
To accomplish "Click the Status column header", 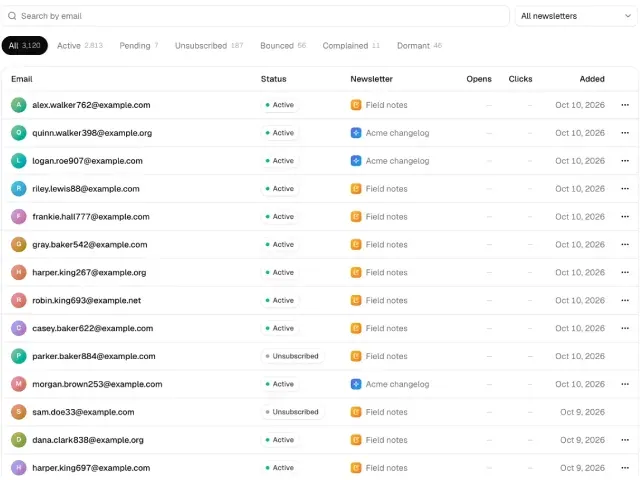I will click(273, 79).
